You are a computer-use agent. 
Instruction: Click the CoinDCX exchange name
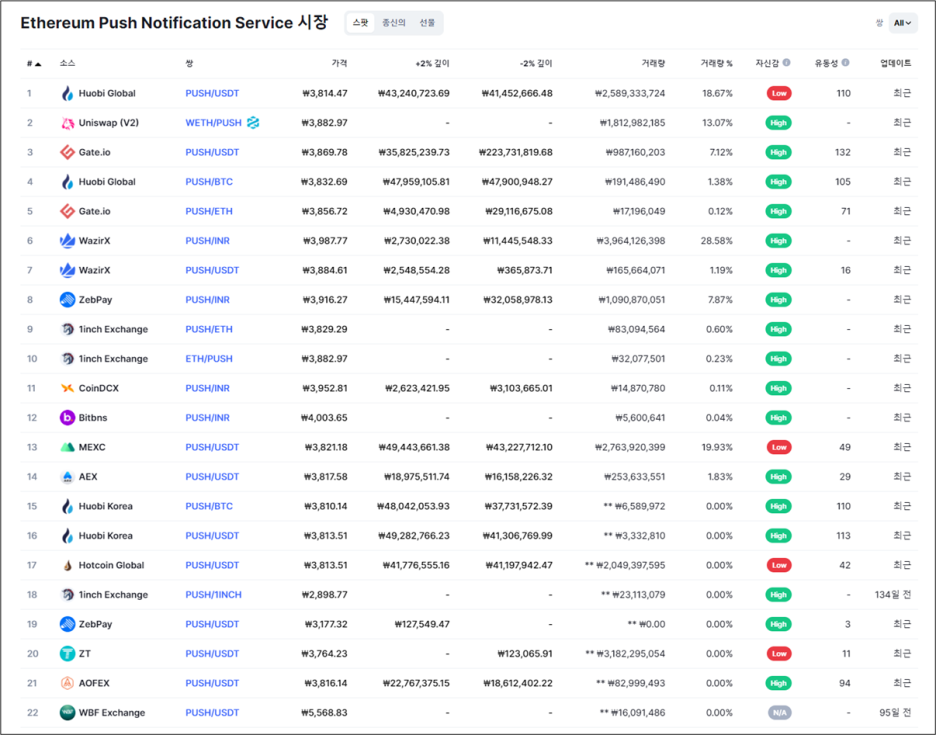[98, 388]
